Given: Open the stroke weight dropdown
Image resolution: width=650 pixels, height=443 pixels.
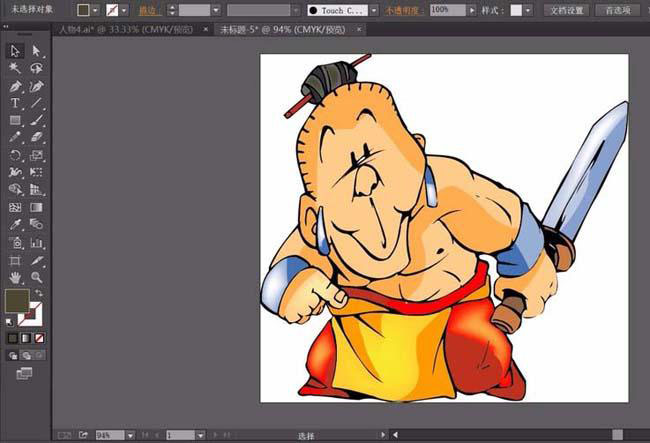Looking at the screenshot, I should click(x=216, y=10).
